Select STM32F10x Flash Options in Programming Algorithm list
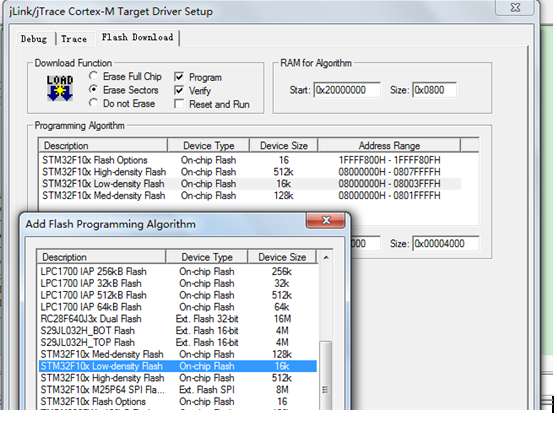This screenshot has width=557, height=421. tap(250, 160)
